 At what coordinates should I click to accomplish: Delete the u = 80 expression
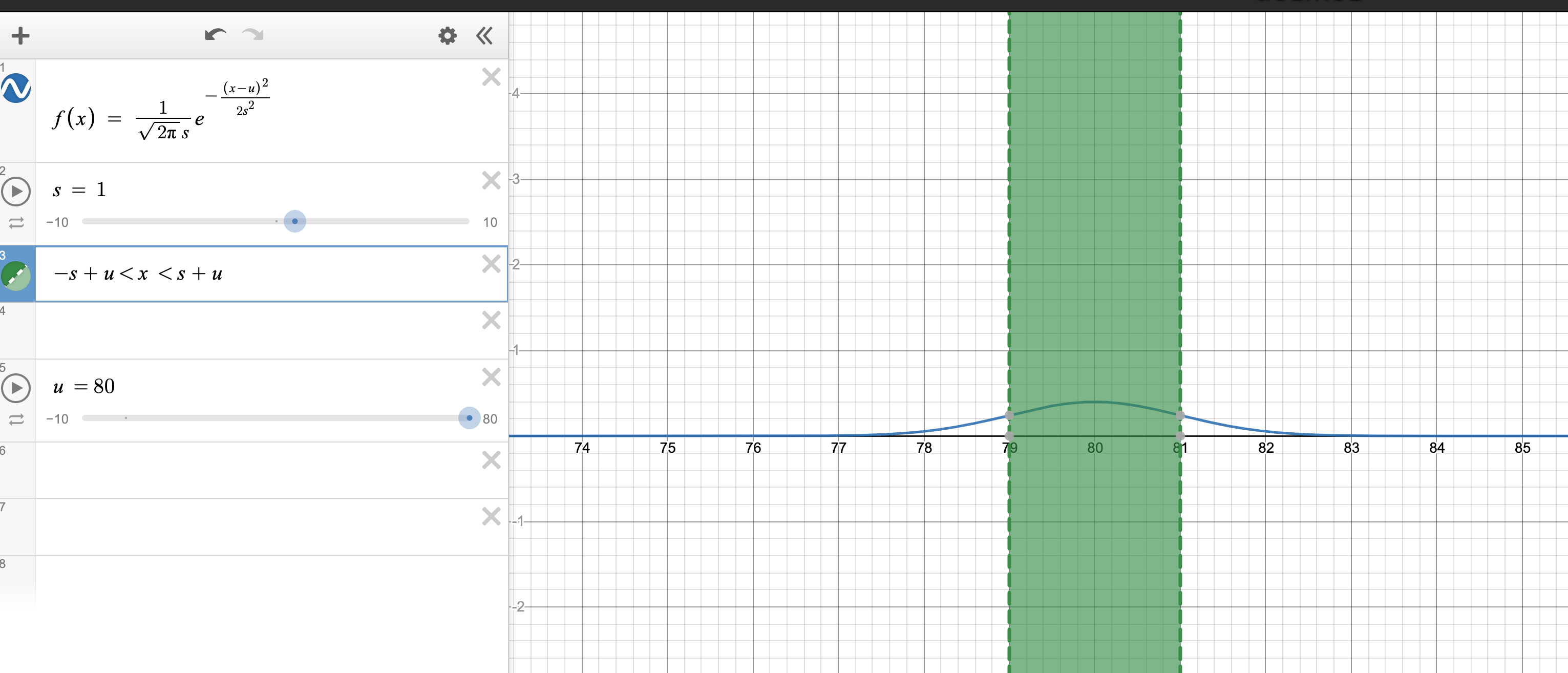click(491, 377)
